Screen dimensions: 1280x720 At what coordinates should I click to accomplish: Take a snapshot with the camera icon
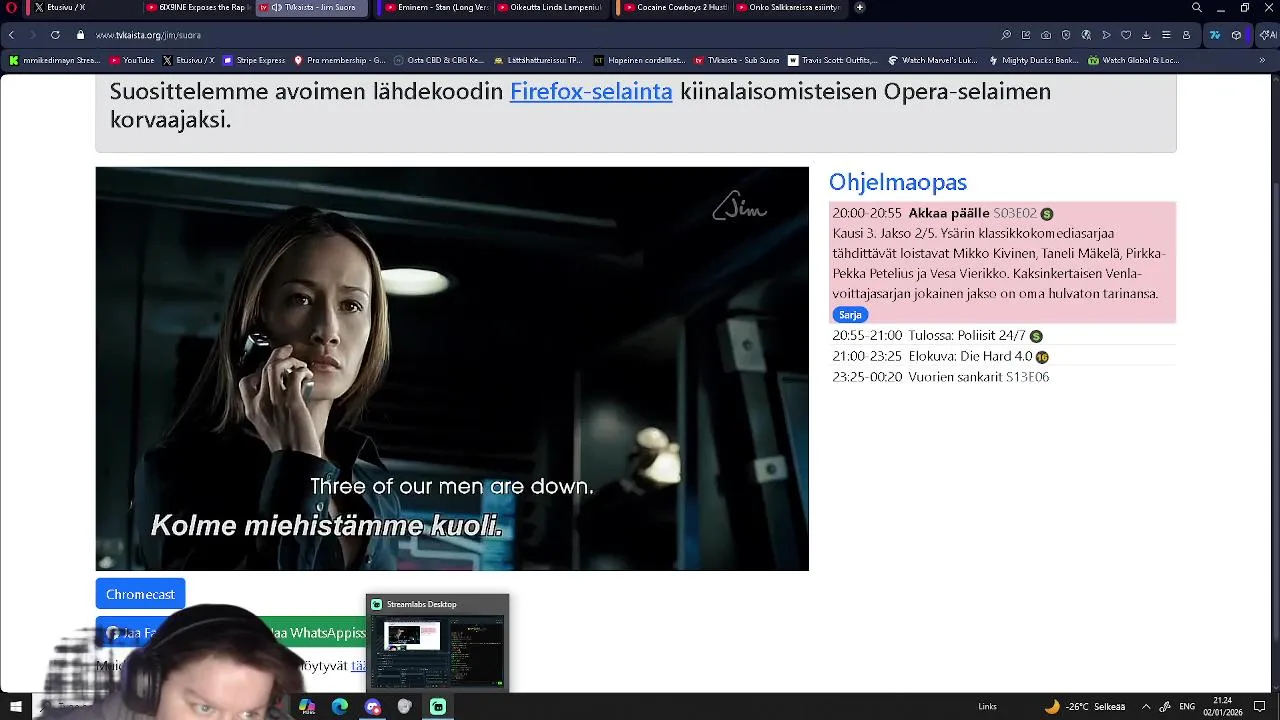click(x=1046, y=35)
